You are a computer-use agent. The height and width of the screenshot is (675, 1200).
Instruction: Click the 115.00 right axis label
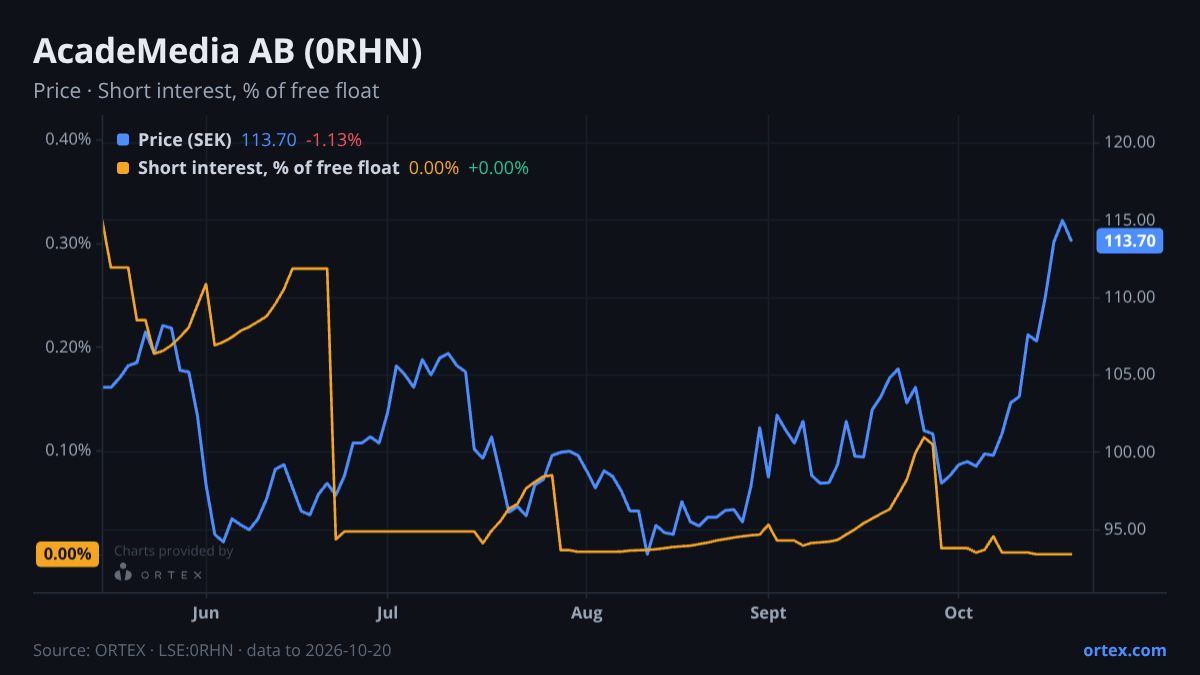[x=1130, y=220]
